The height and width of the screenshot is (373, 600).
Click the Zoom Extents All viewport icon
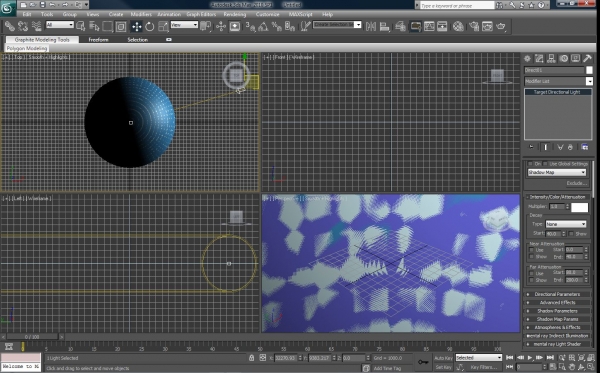click(x=592, y=358)
